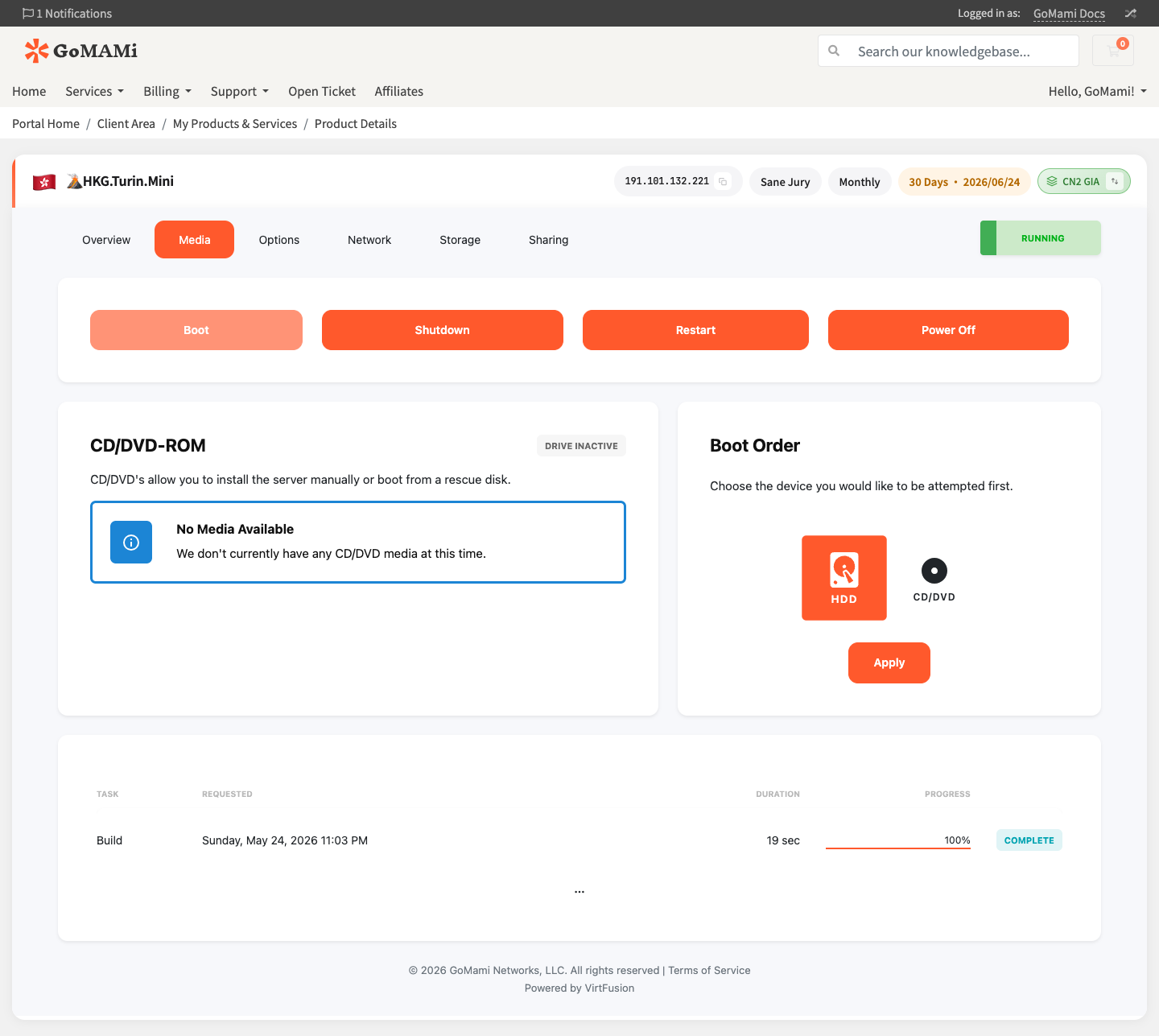Select CD/DVD as first boot device
1159x1036 pixels.
[x=934, y=580]
